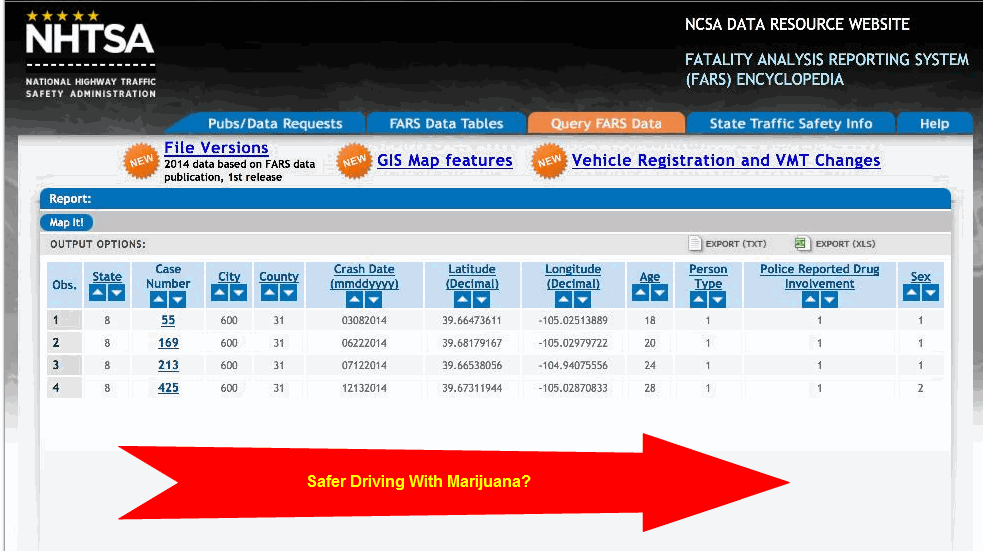The width and height of the screenshot is (983, 551).
Task: Click EXPORT (TXT) label
Action: coord(736,244)
